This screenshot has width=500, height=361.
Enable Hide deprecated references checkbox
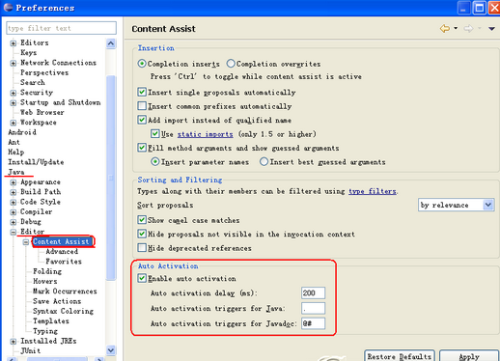(142, 248)
